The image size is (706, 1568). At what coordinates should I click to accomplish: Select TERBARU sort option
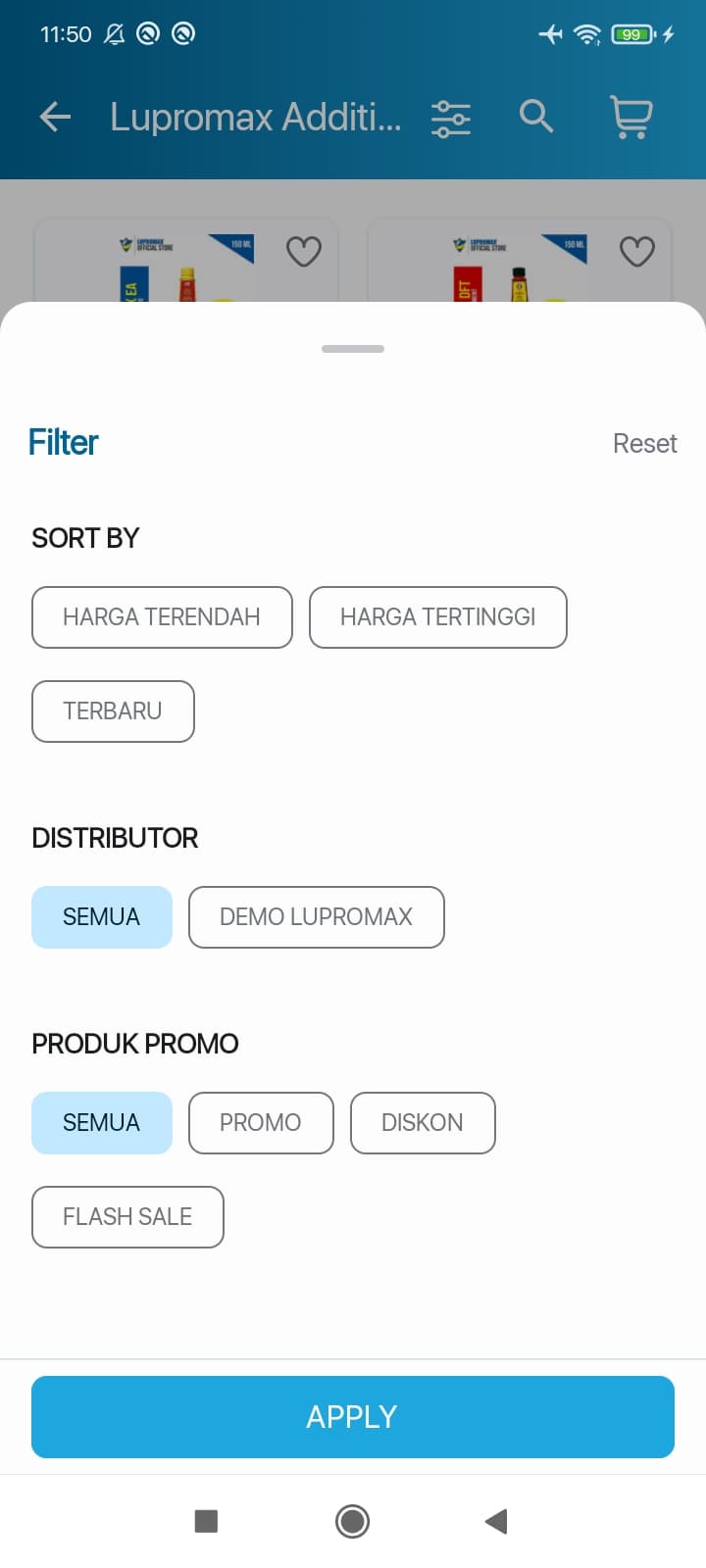click(113, 711)
